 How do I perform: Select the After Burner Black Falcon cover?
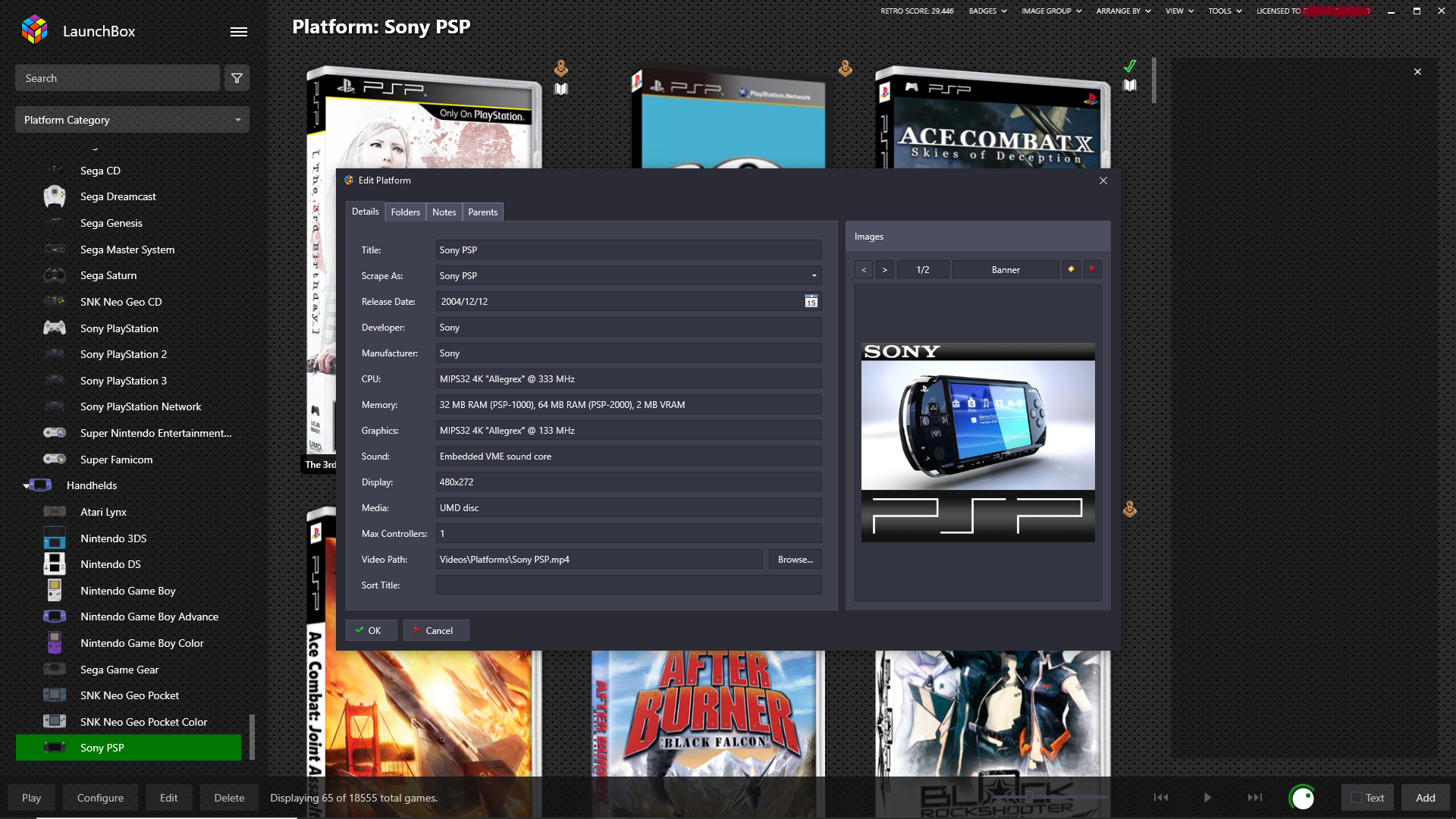pos(708,713)
